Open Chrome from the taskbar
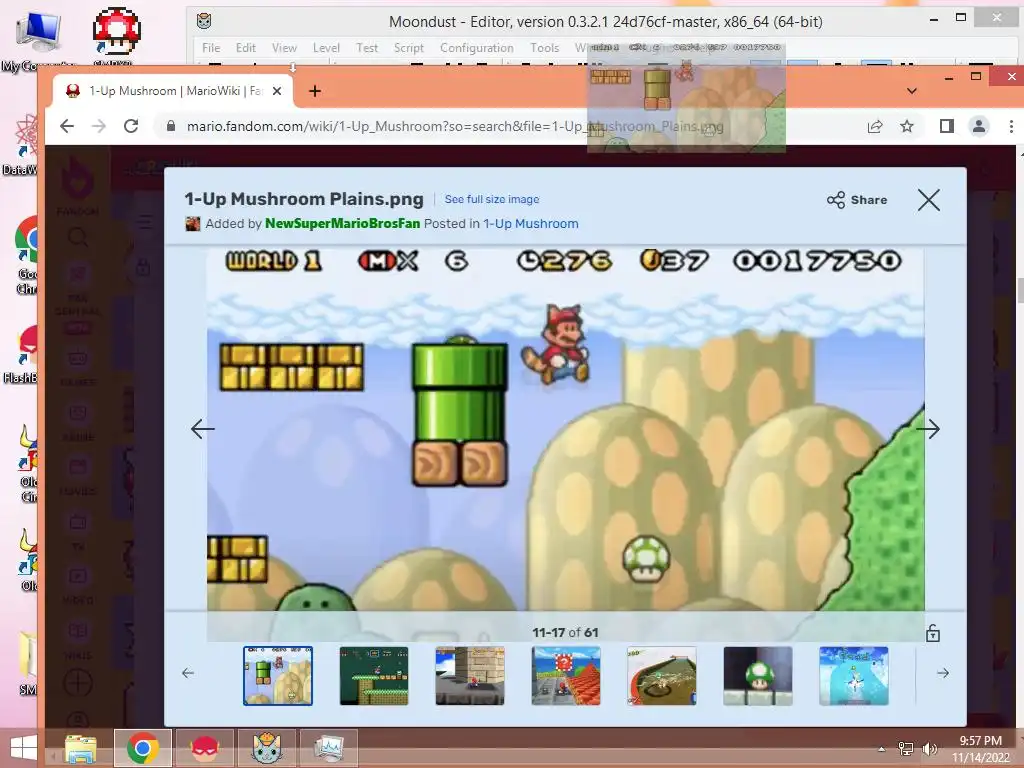This screenshot has width=1024, height=768. (x=143, y=748)
